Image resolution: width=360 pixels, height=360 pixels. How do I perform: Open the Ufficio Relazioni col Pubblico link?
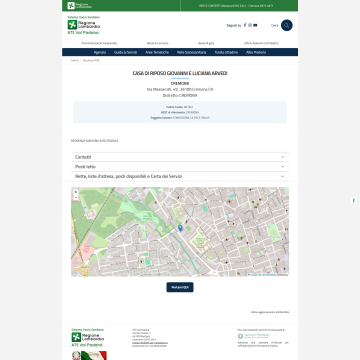[x=261, y=43]
